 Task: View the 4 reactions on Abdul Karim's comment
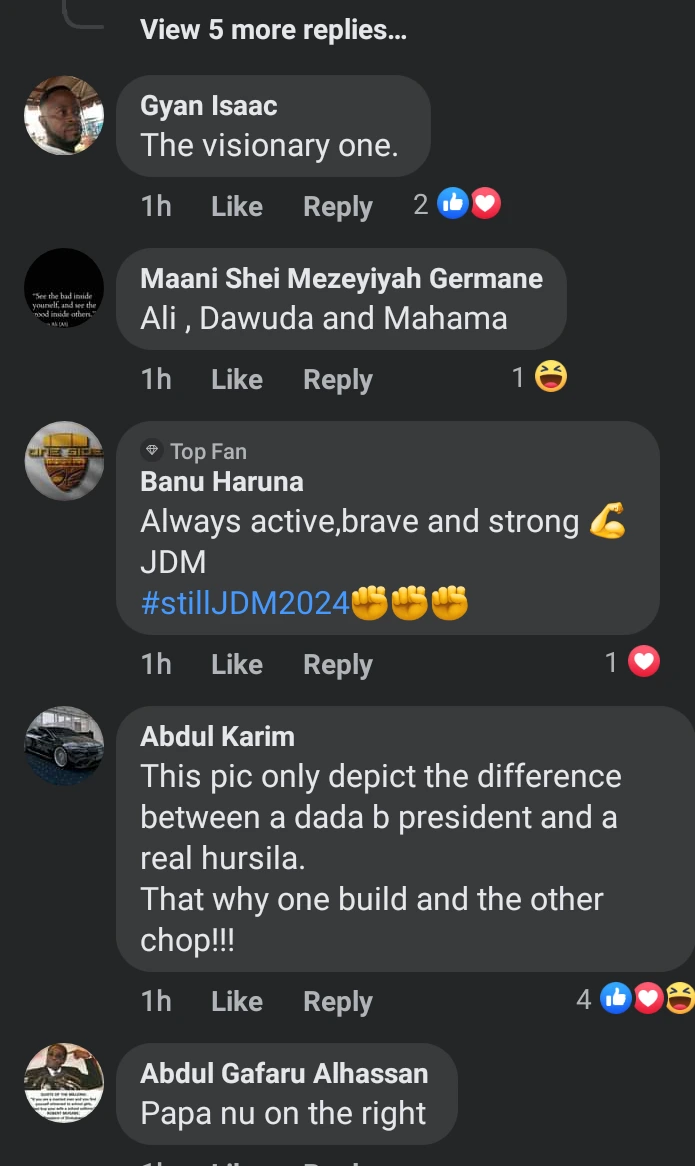[636, 999]
